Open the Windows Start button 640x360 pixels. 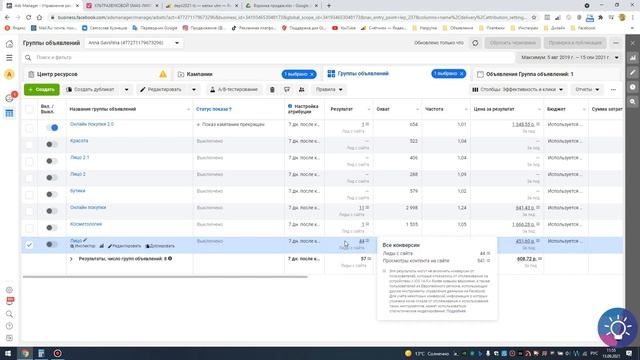pyautogui.click(x=8, y=353)
